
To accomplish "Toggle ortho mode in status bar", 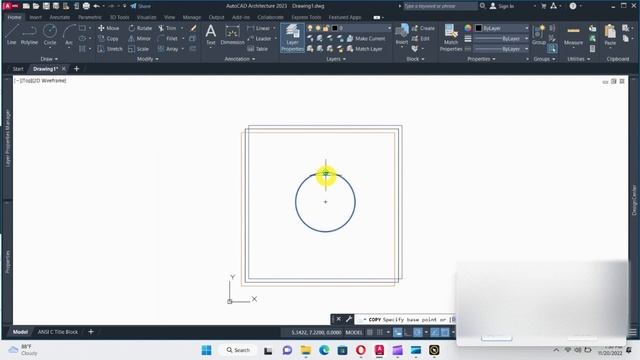I will click(407, 332).
